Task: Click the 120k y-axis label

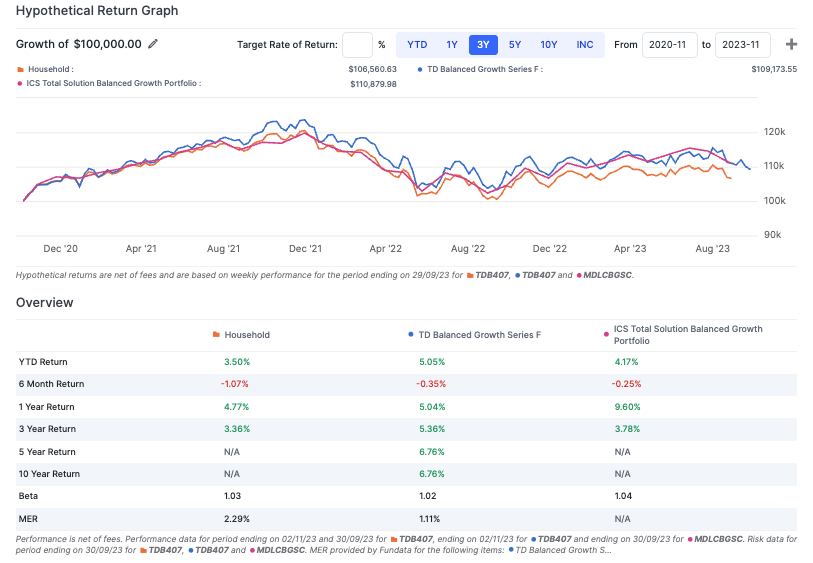Action: (x=774, y=132)
